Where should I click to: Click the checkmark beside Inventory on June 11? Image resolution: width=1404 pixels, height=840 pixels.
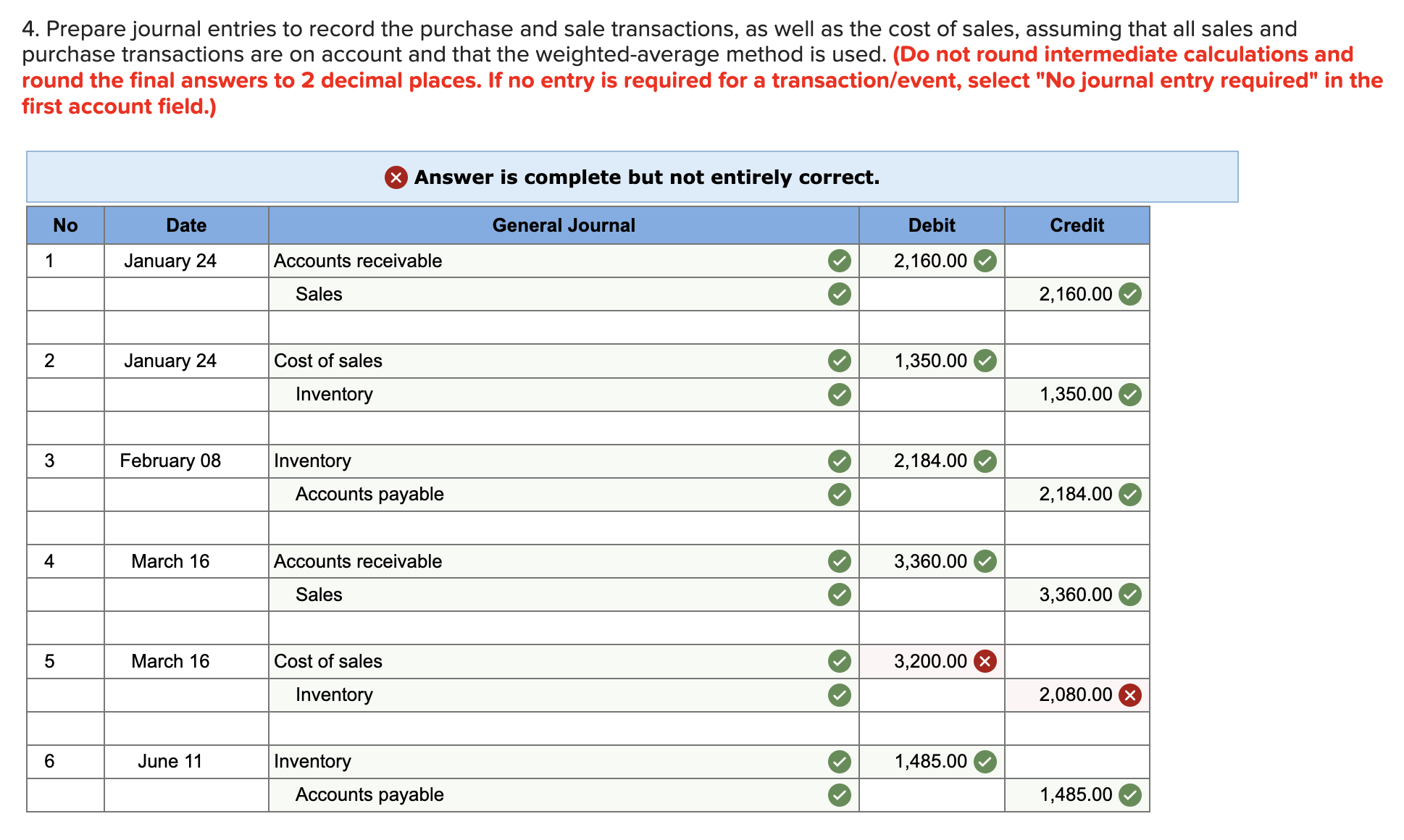pyautogui.click(x=839, y=761)
